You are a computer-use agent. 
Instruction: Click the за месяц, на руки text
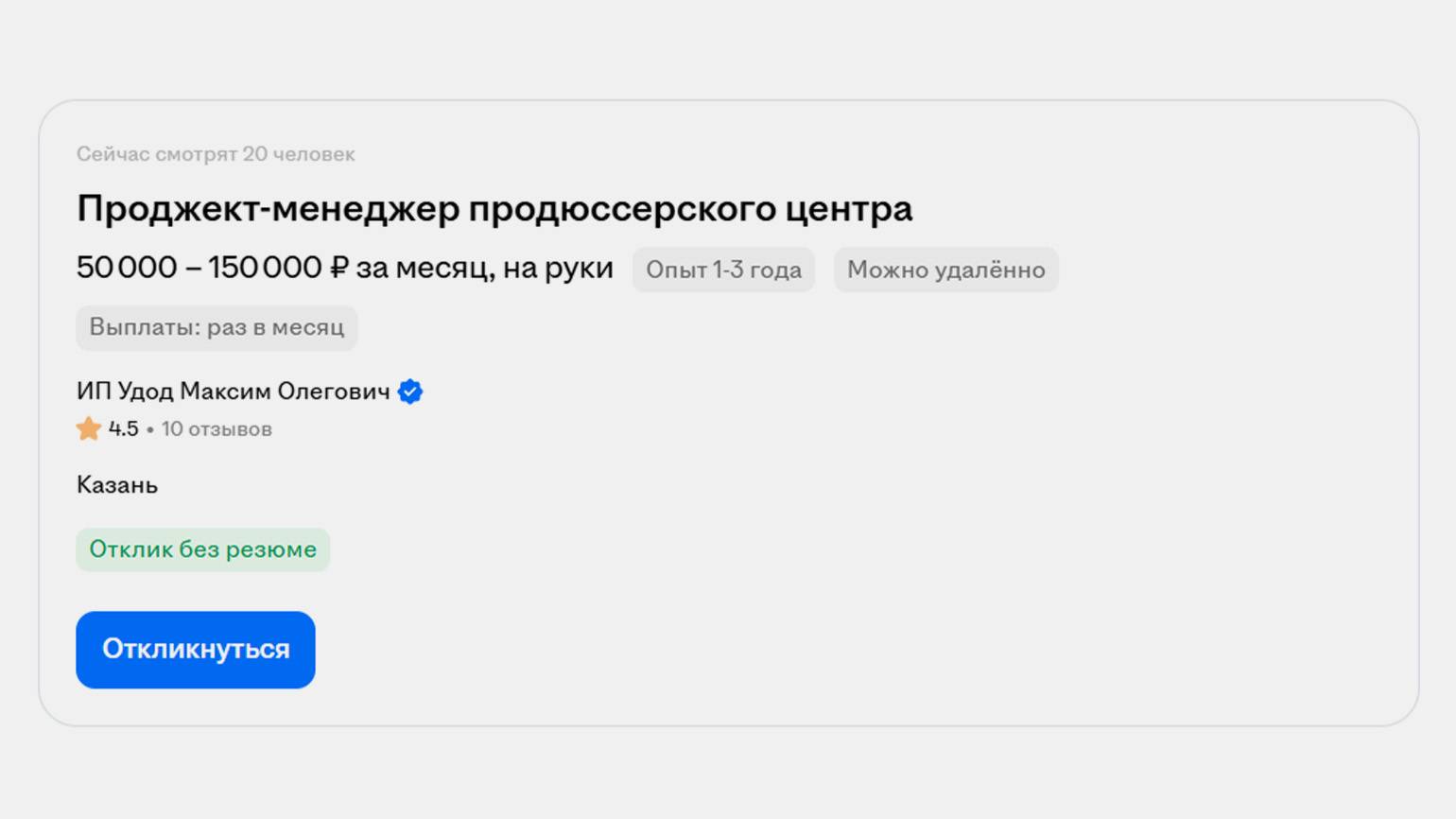click(x=484, y=269)
